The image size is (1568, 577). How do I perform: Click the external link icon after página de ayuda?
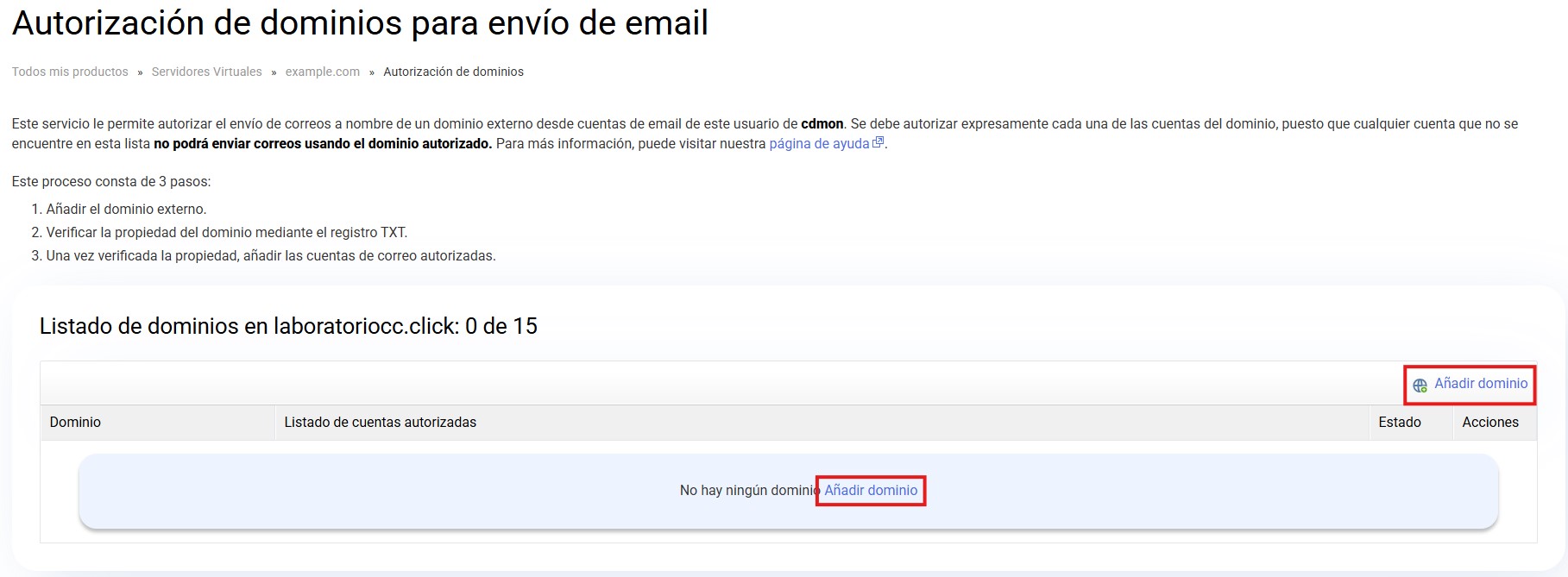coord(878,143)
